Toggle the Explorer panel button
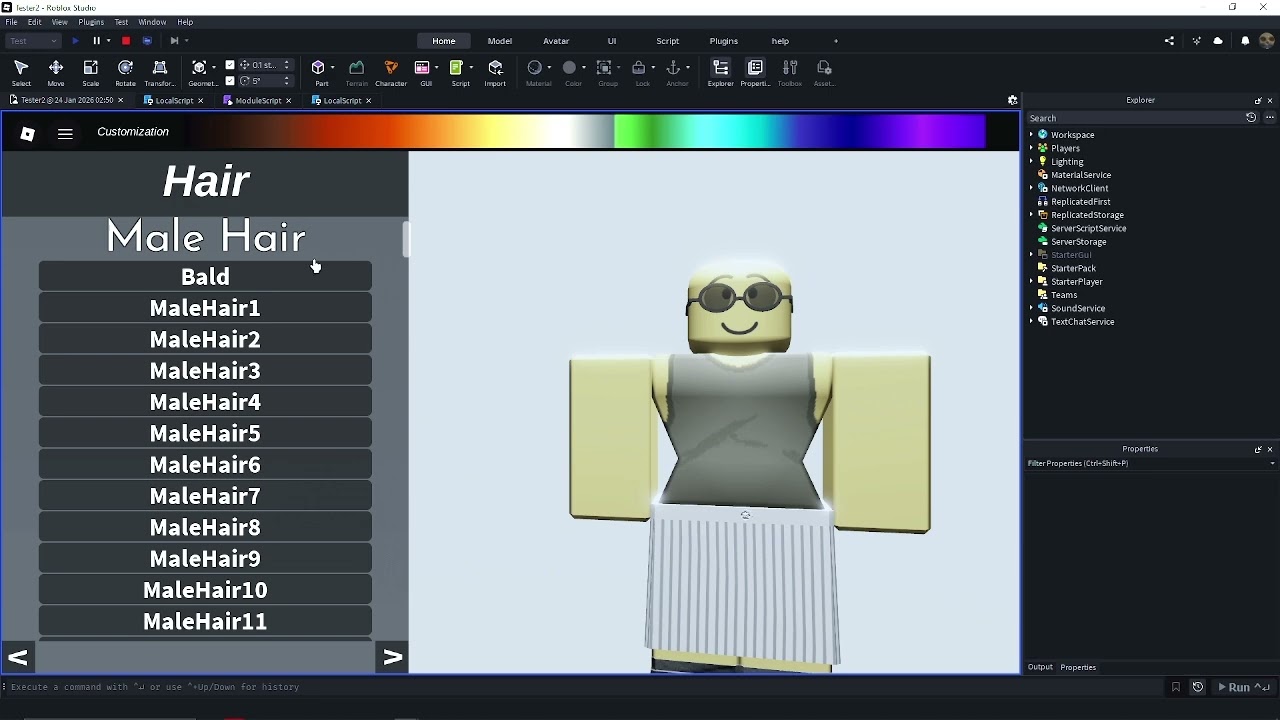1280x720 pixels. tap(720, 72)
